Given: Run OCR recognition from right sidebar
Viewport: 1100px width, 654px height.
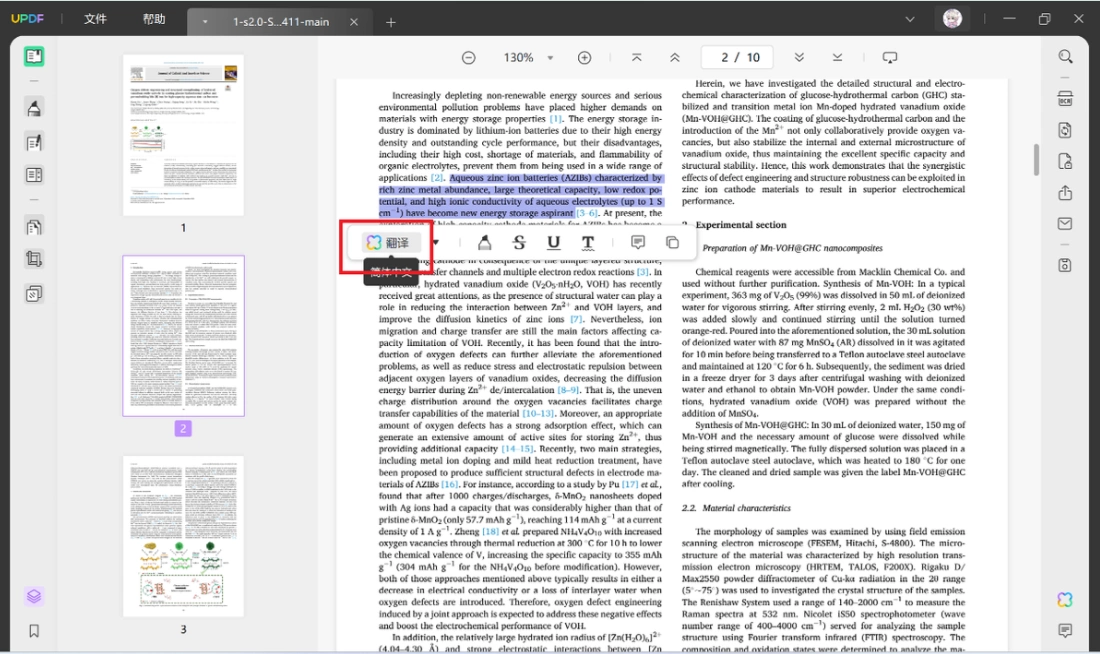Looking at the screenshot, I should [x=1065, y=99].
